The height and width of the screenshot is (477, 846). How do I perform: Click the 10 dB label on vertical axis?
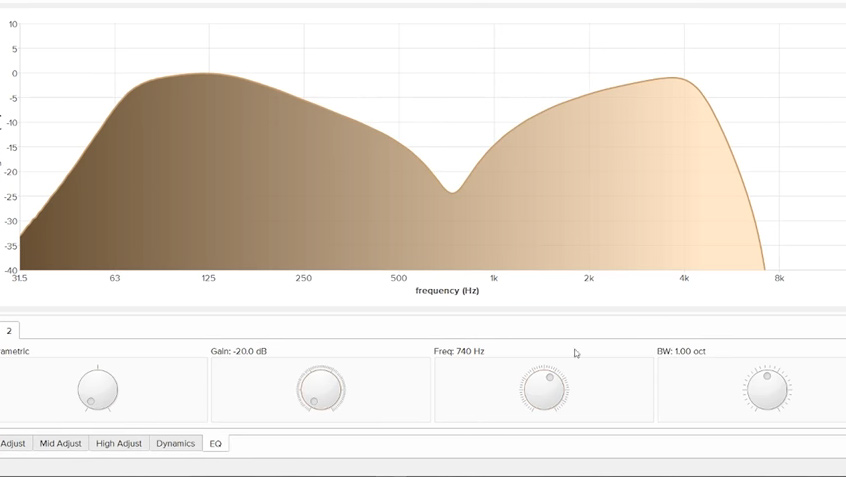pos(13,24)
